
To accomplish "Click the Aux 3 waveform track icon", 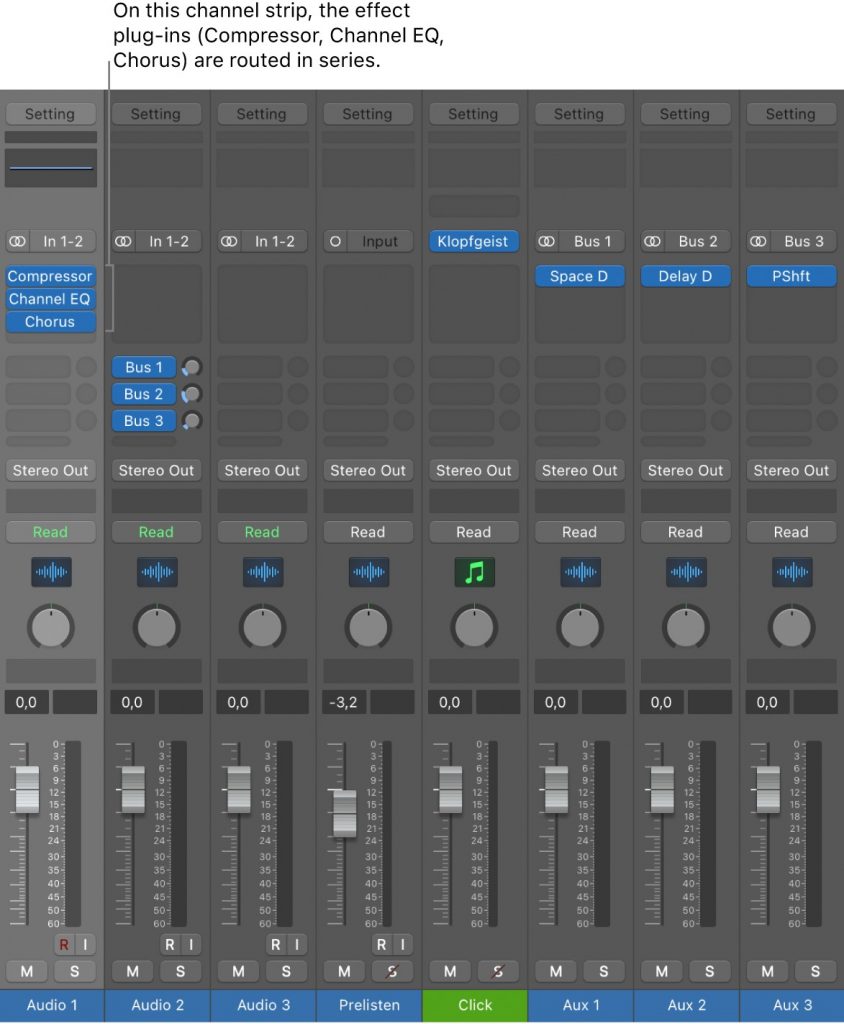I will 792,572.
